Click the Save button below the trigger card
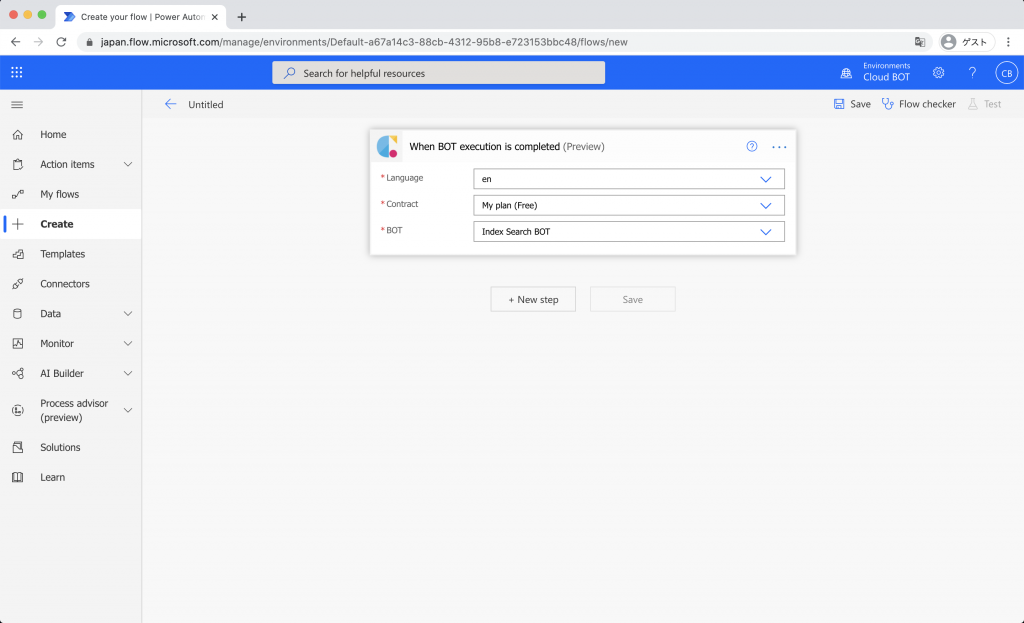The height and width of the screenshot is (623, 1024). pos(632,299)
